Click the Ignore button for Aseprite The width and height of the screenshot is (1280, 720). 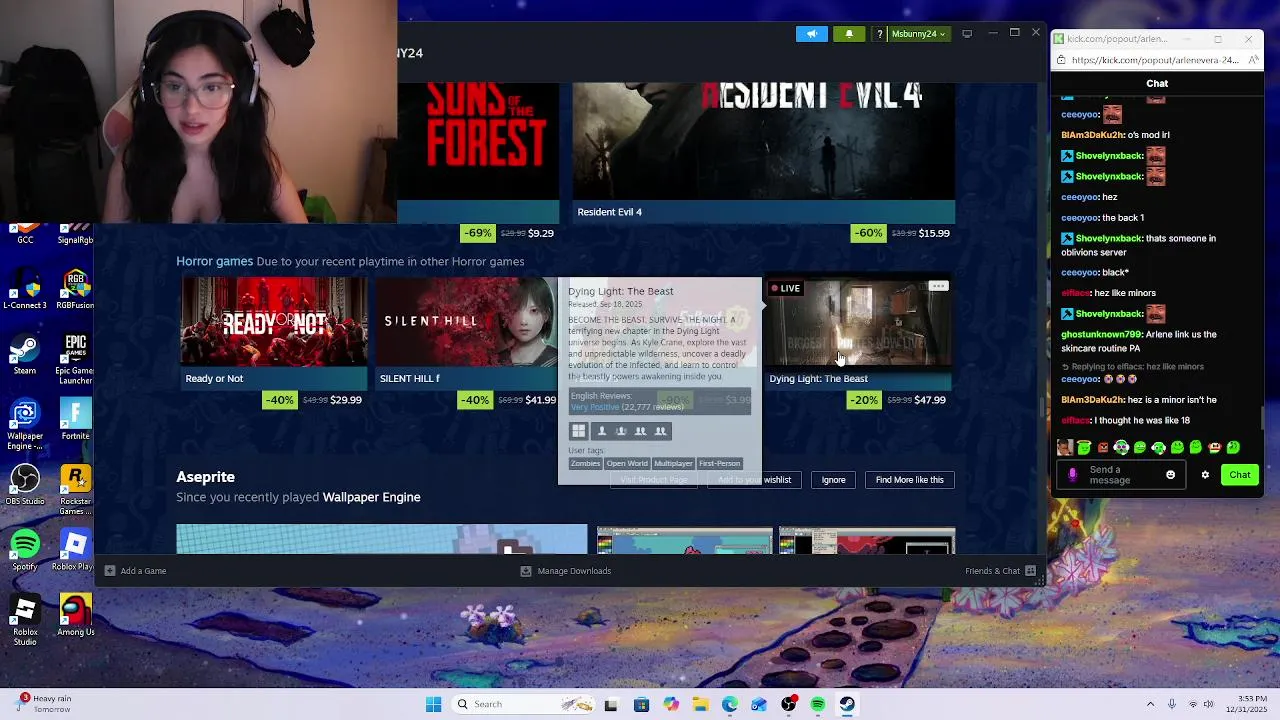pos(834,480)
